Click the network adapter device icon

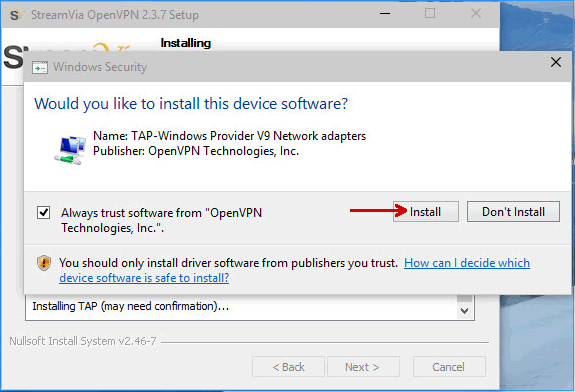tap(70, 150)
